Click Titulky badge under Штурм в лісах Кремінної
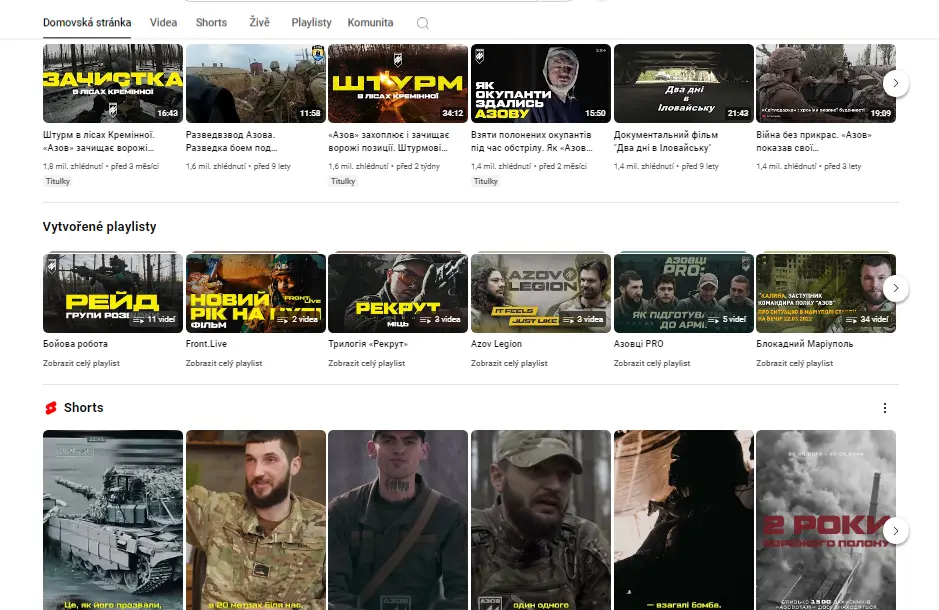Image resolution: width=939 pixels, height=610 pixels. point(58,181)
